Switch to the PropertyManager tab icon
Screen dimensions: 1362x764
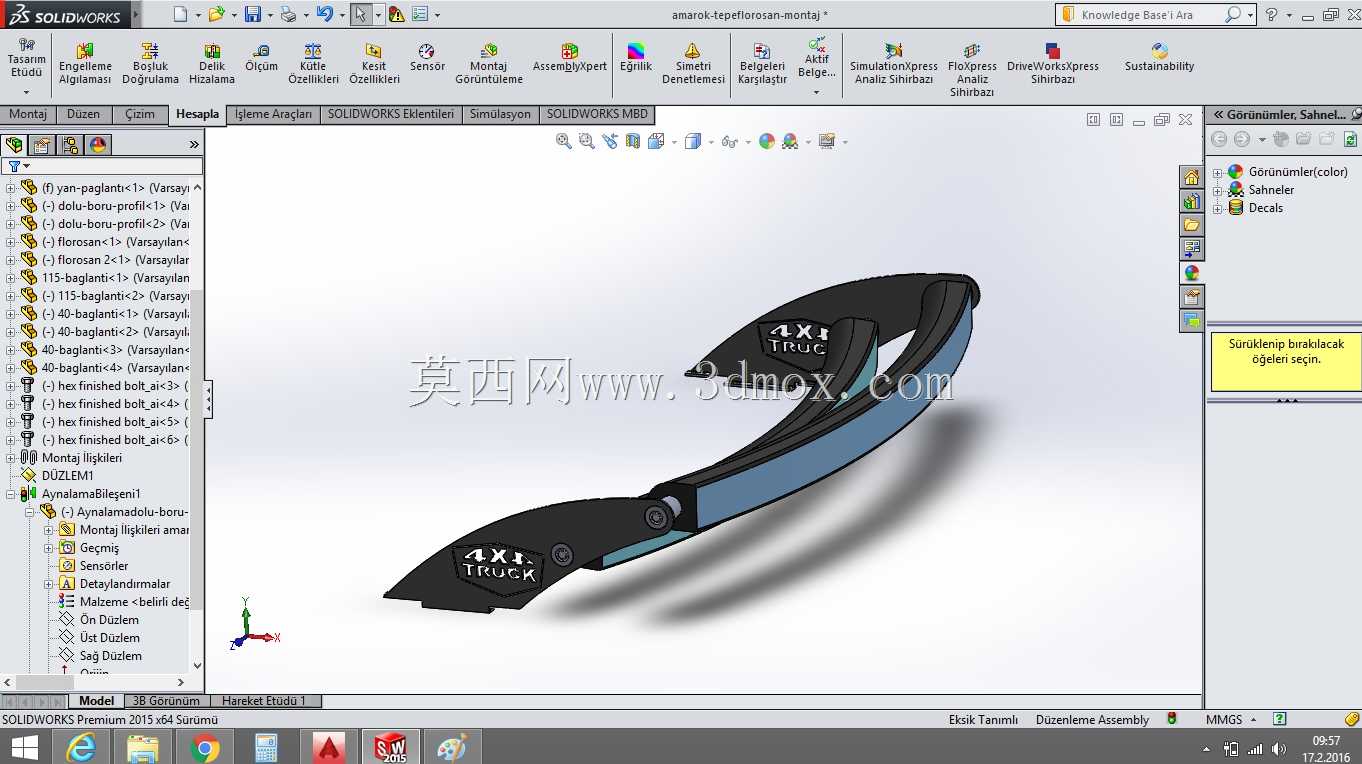pos(43,145)
